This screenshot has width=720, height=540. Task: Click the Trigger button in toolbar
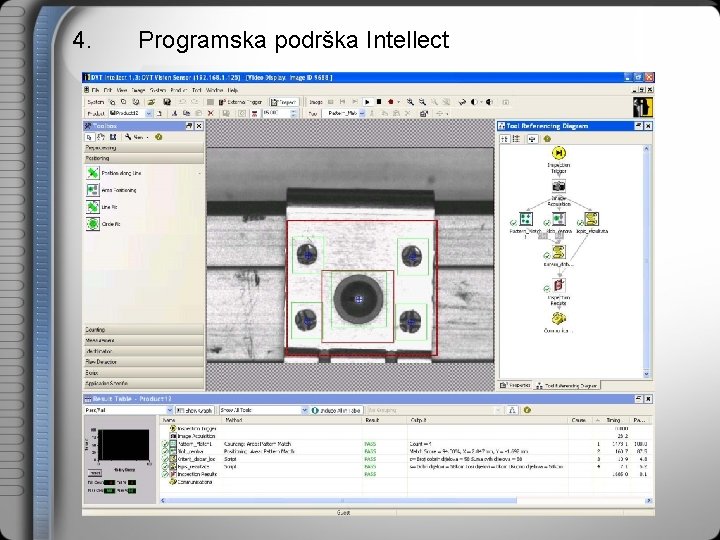(283, 102)
